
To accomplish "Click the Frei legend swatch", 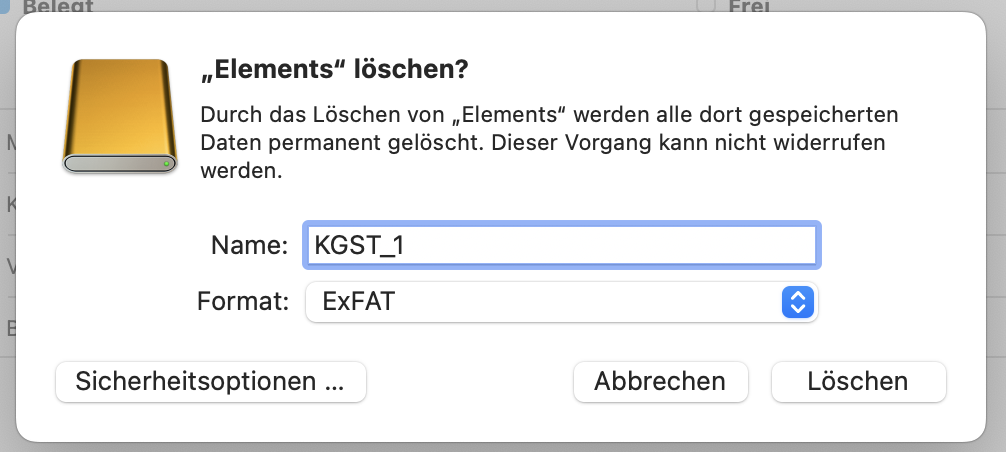I will coord(706,5).
